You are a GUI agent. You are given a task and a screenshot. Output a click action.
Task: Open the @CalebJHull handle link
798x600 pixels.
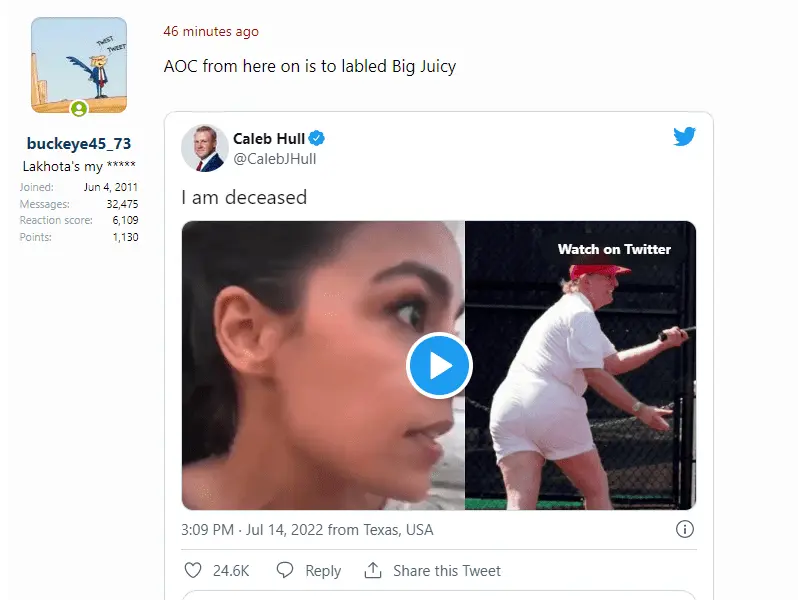(x=275, y=159)
